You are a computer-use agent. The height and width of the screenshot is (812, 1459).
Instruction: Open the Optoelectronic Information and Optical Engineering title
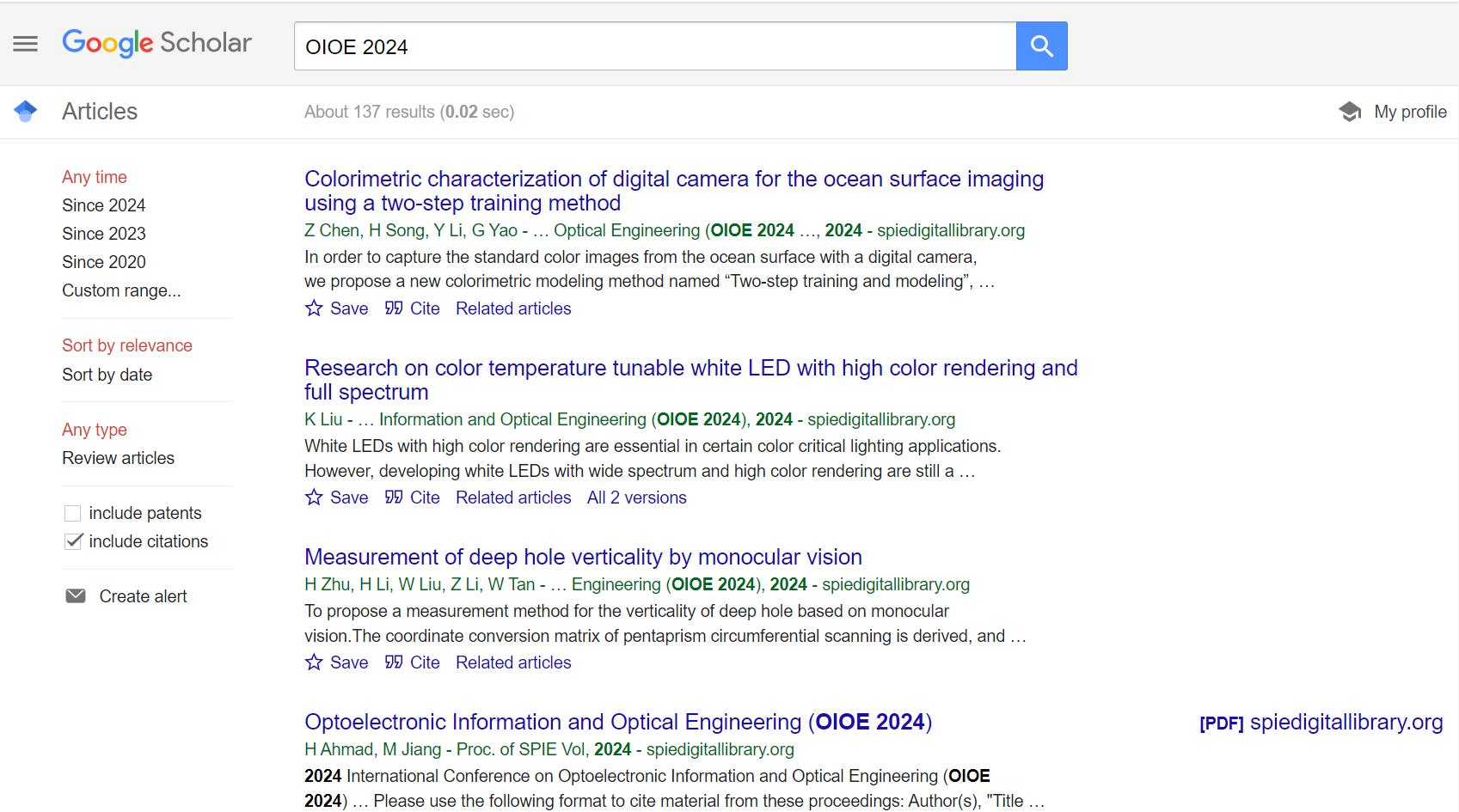(x=618, y=722)
